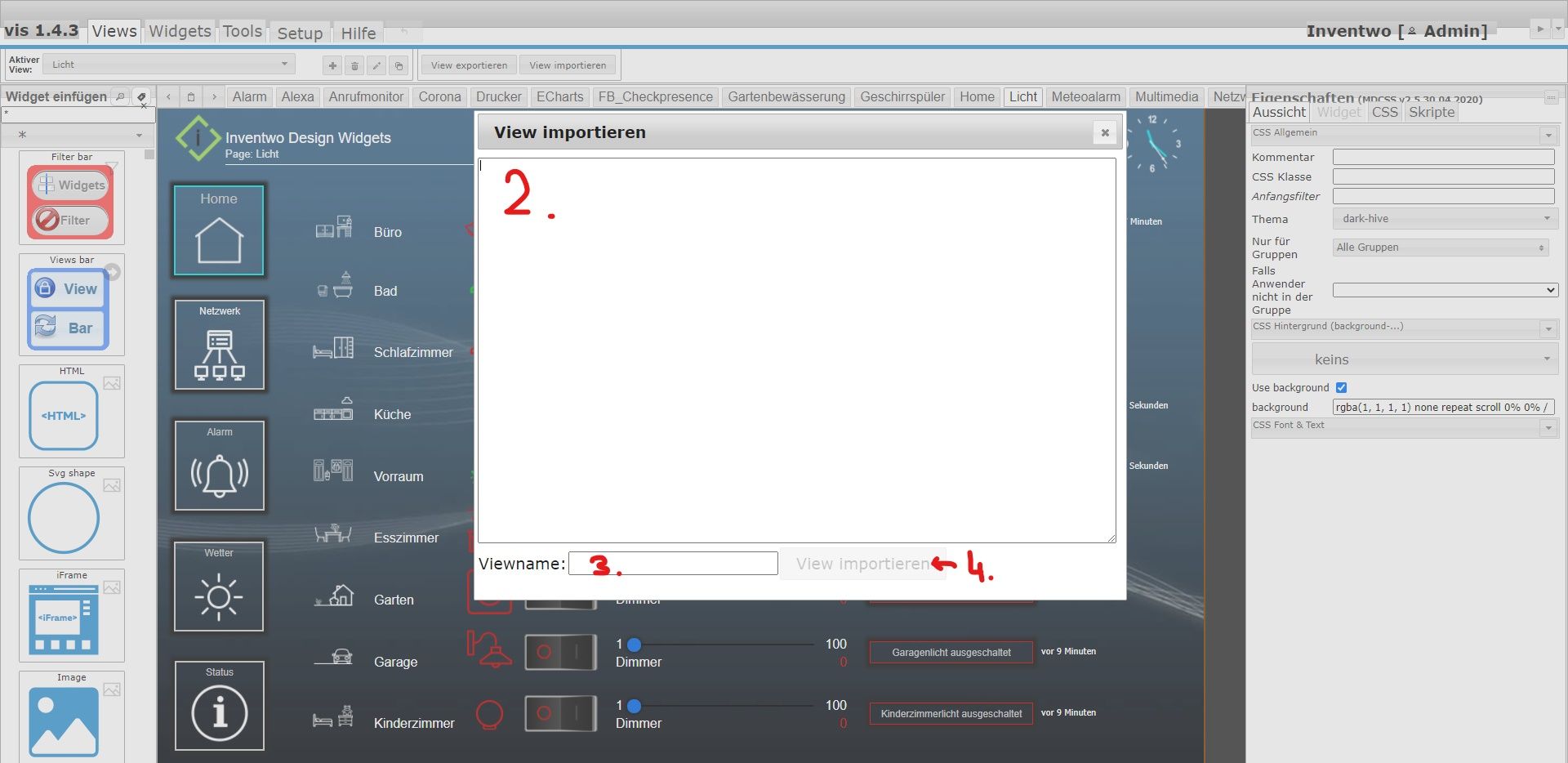Click View importieren button in the dialog
Screen dimensions: 1568x763
click(x=862, y=564)
